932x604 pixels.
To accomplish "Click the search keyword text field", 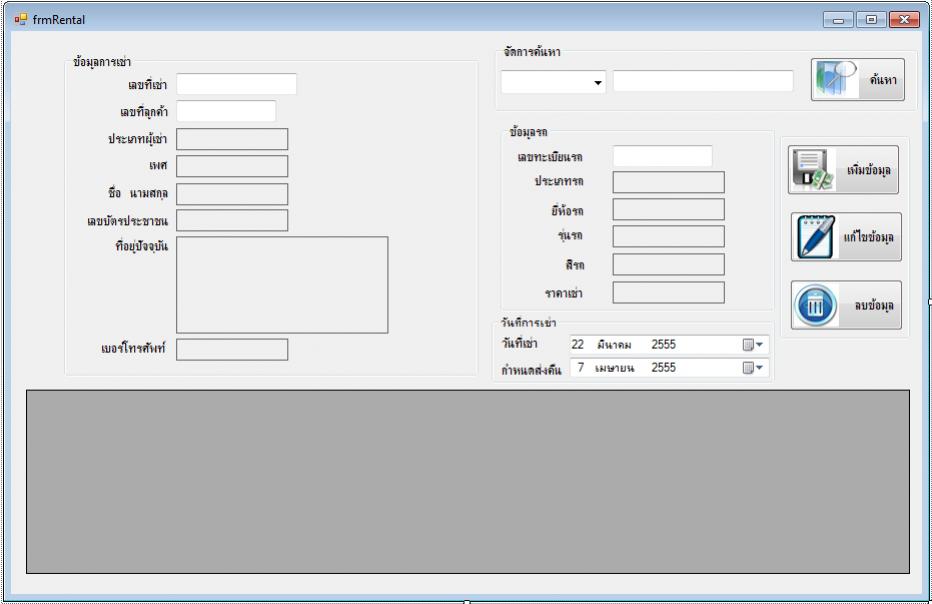I will [x=703, y=81].
